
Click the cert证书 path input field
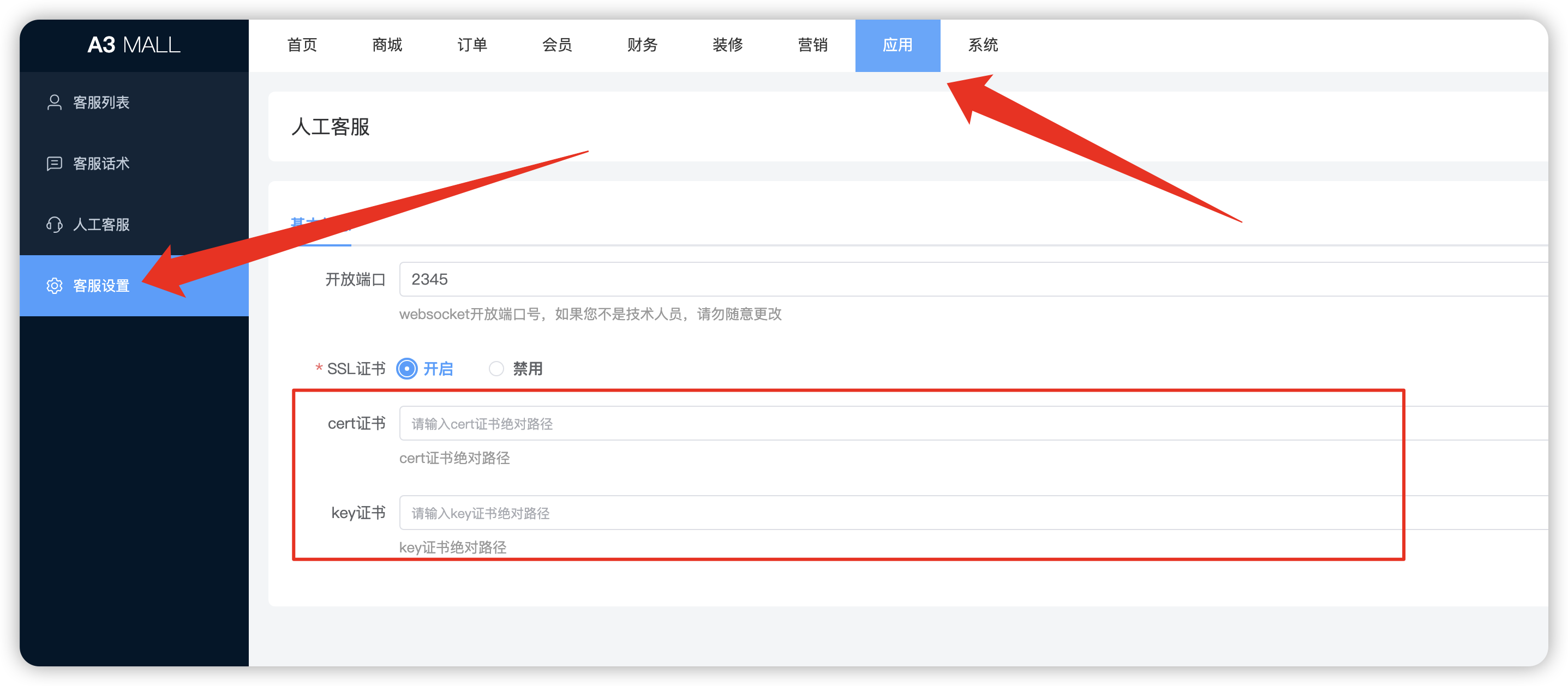click(974, 423)
